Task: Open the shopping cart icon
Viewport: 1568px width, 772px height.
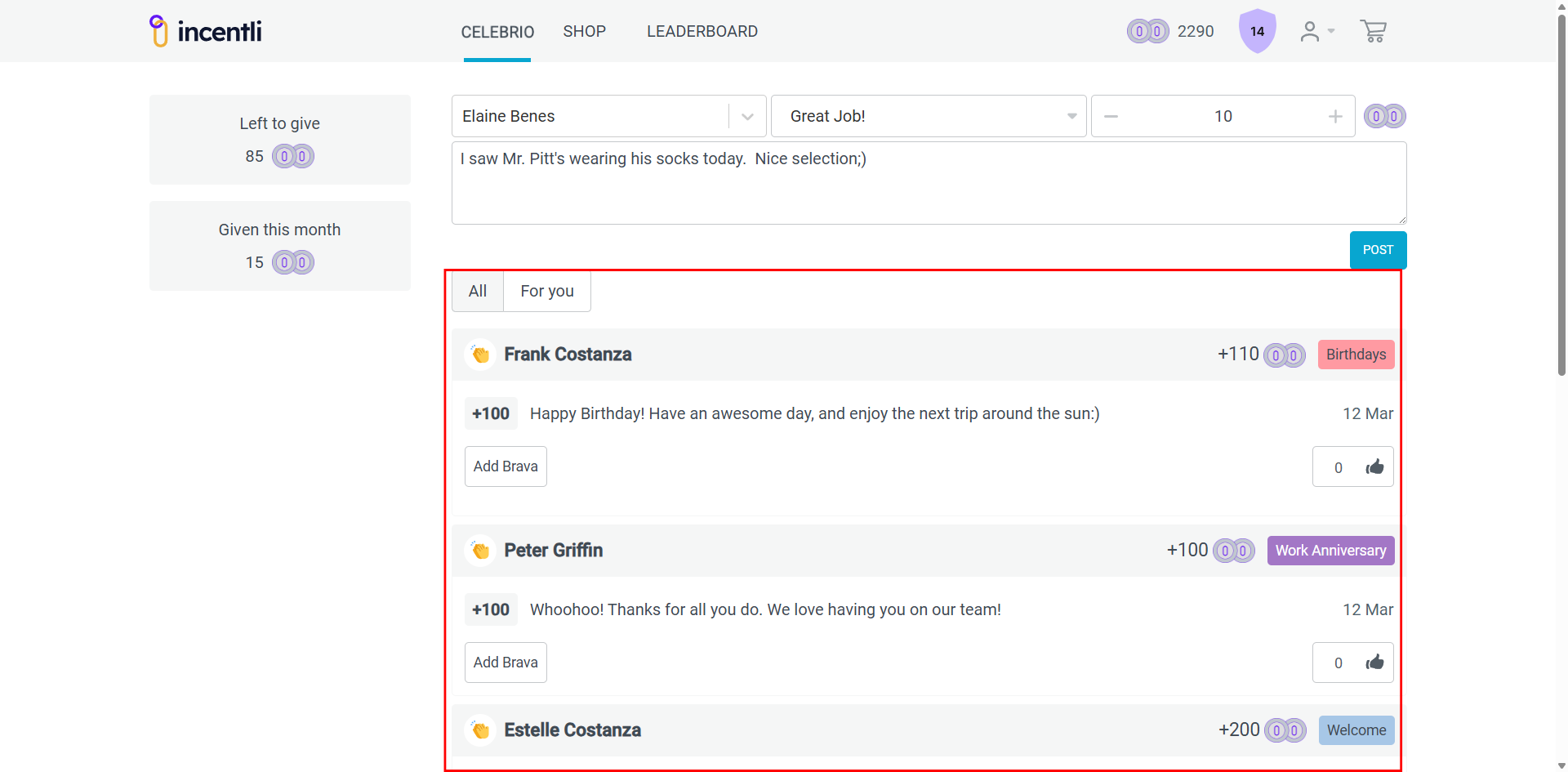Action: 1373,31
